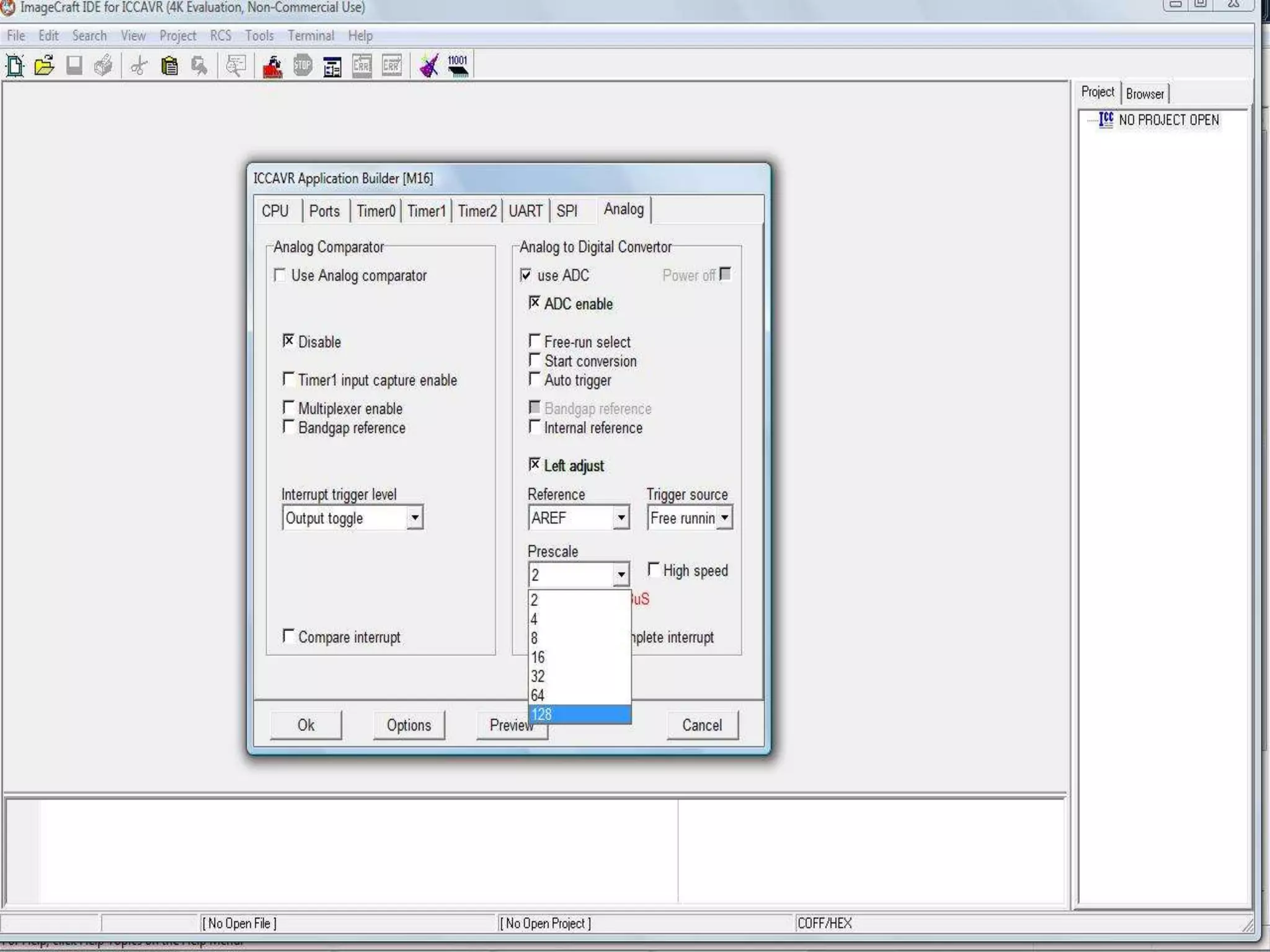Viewport: 1270px width, 952px height.
Task: Choose prescale 64 in dropdown list
Action: 579,695
